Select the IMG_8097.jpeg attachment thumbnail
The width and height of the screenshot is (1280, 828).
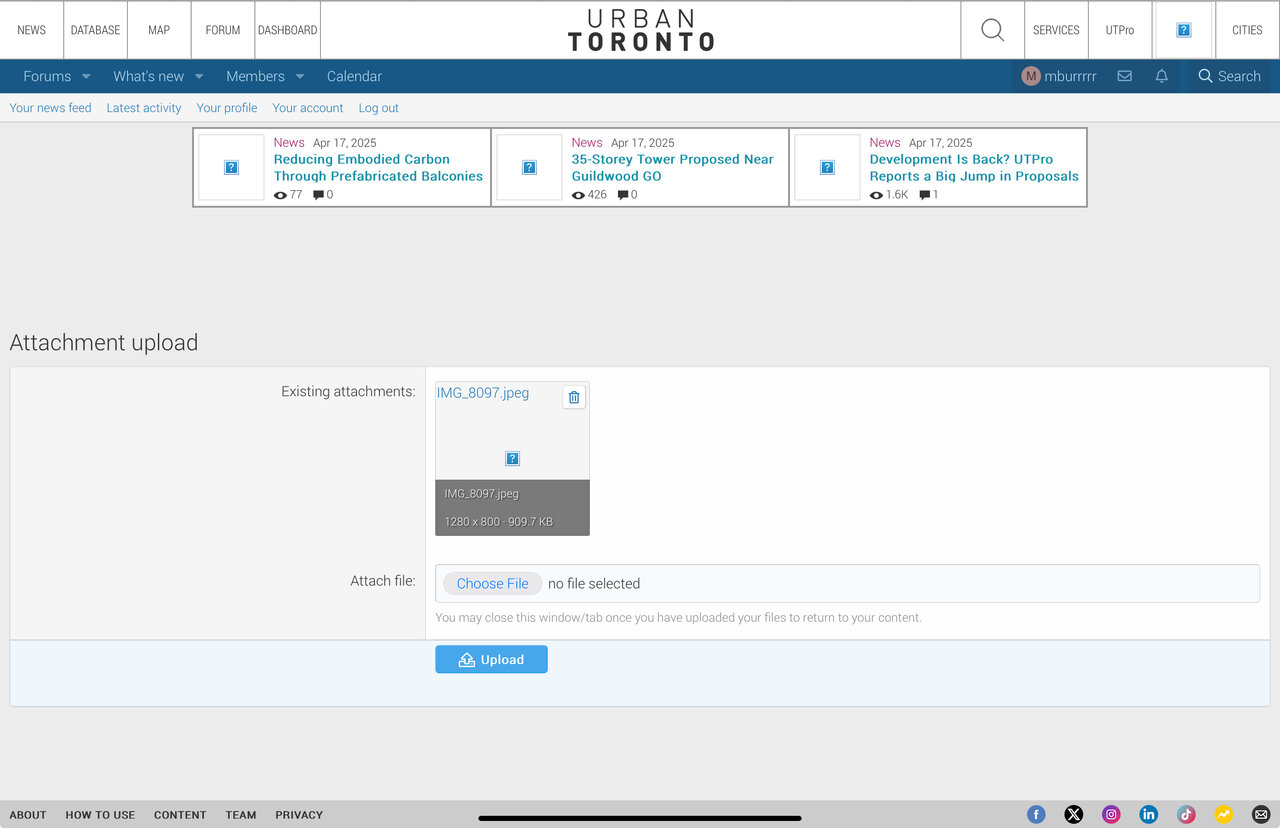point(512,458)
